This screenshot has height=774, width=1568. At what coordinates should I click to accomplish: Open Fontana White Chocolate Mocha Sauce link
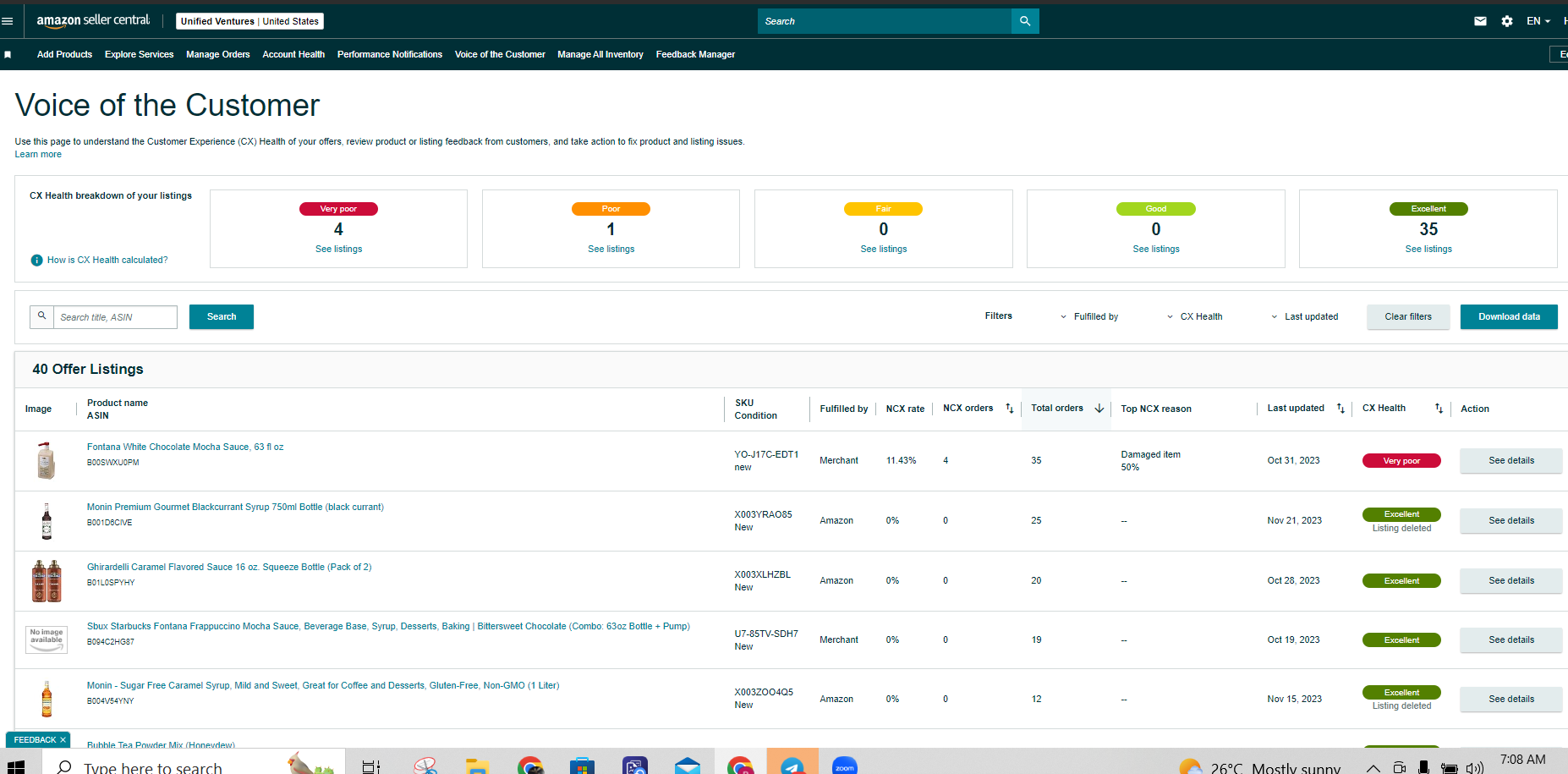click(185, 447)
